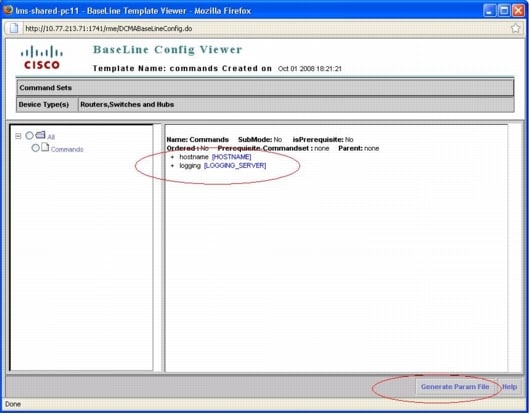530x414 pixels.
Task: Click the Firefox icon in title bar
Action: coord(8,10)
